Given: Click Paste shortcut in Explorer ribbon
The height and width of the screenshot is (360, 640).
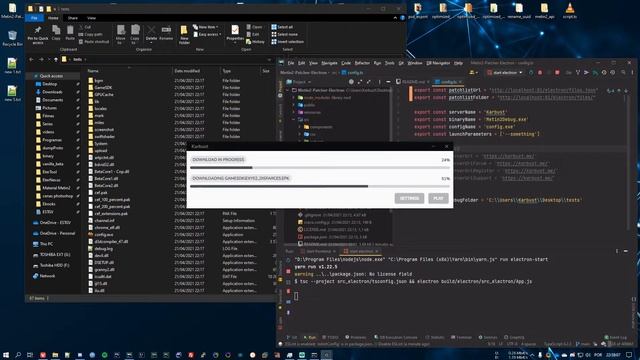Looking at the screenshot, I should click(93, 42).
